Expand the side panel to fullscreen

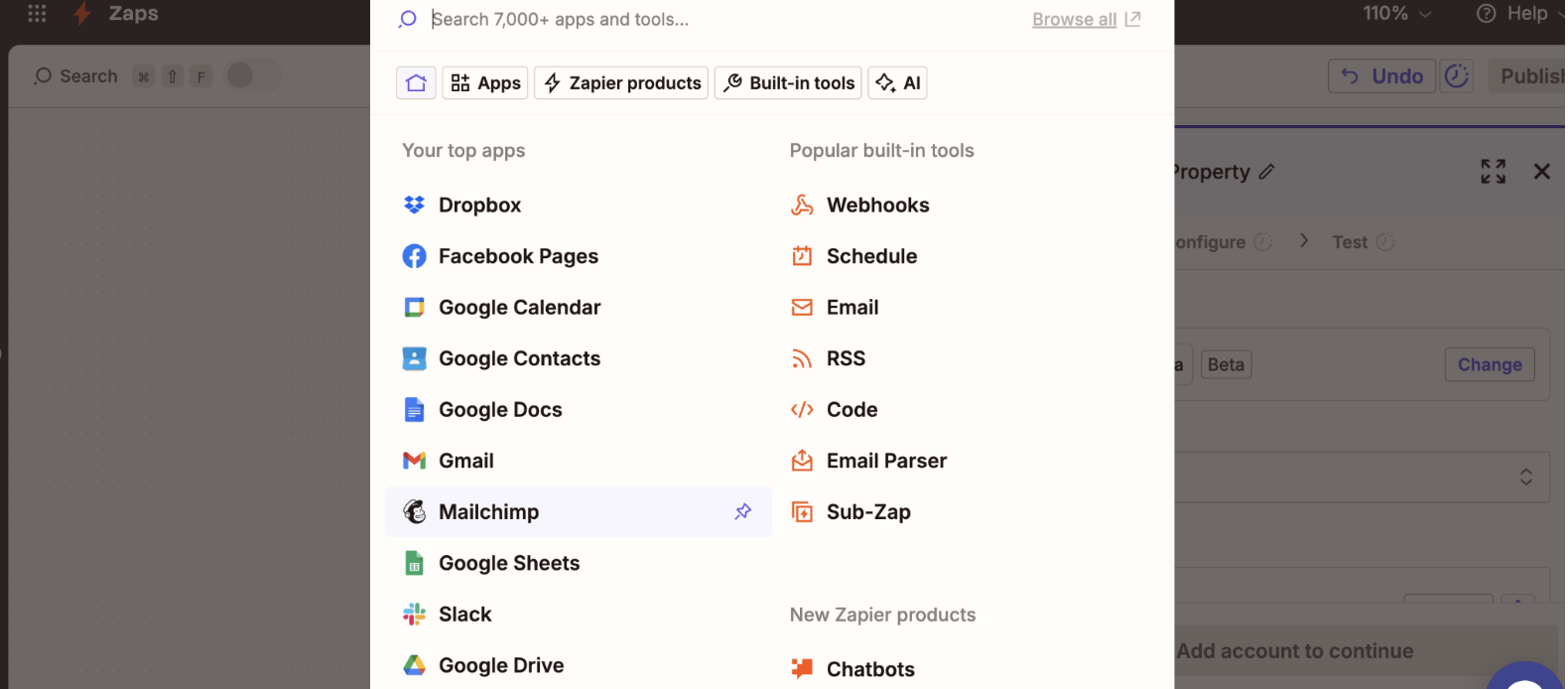tap(1493, 172)
